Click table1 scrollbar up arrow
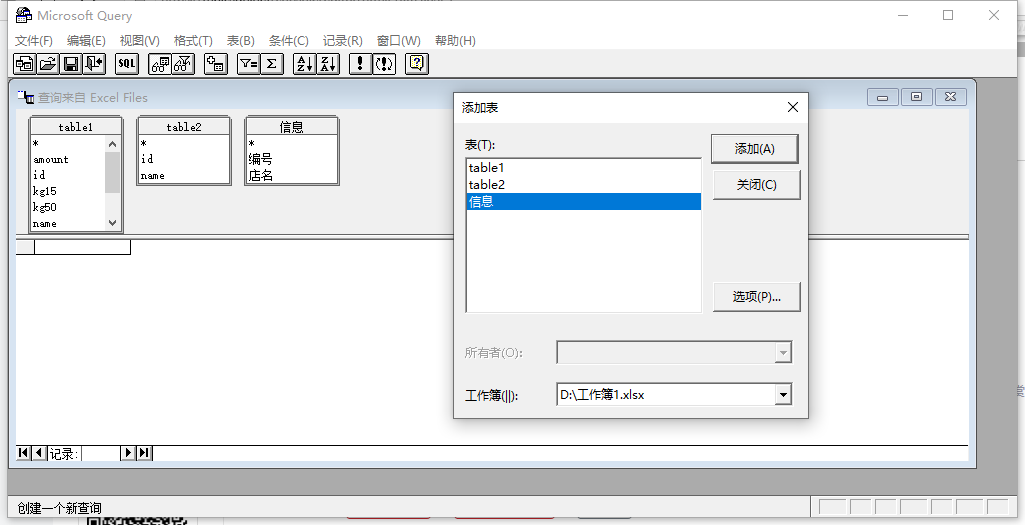 (x=112, y=144)
